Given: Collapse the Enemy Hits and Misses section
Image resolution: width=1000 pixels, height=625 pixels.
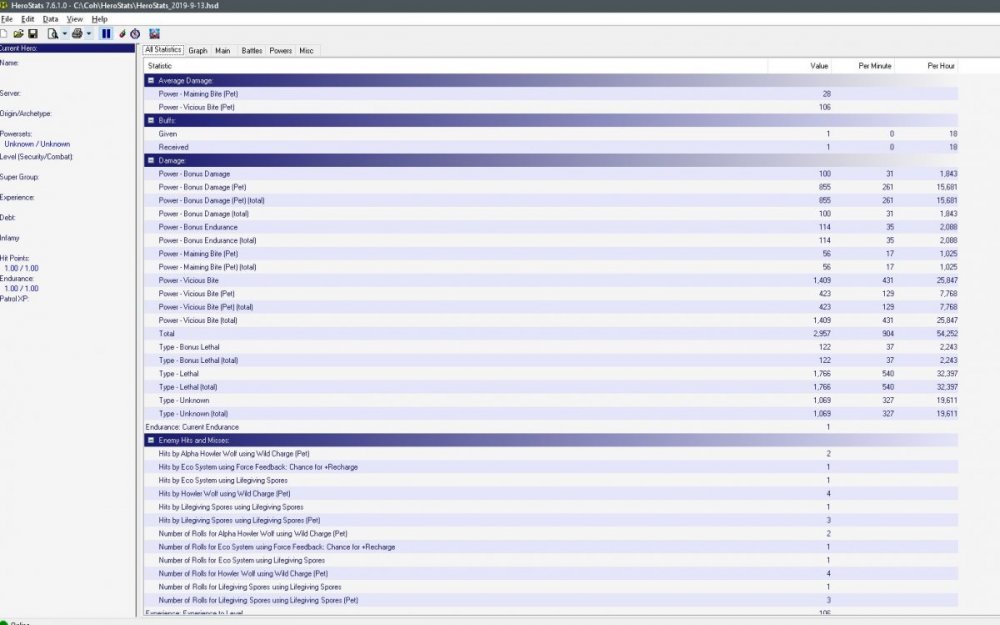Looking at the screenshot, I should pyautogui.click(x=150, y=440).
